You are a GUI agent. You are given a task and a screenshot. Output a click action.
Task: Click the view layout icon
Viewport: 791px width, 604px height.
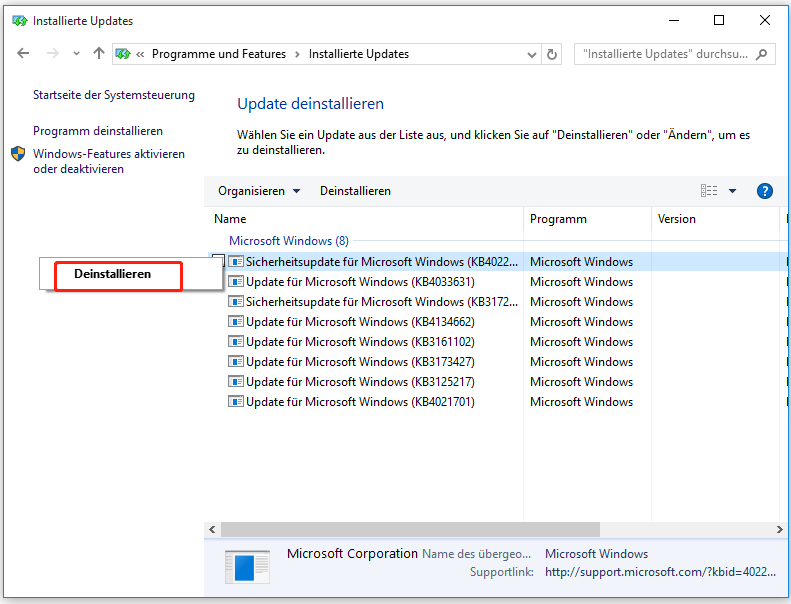(709, 191)
